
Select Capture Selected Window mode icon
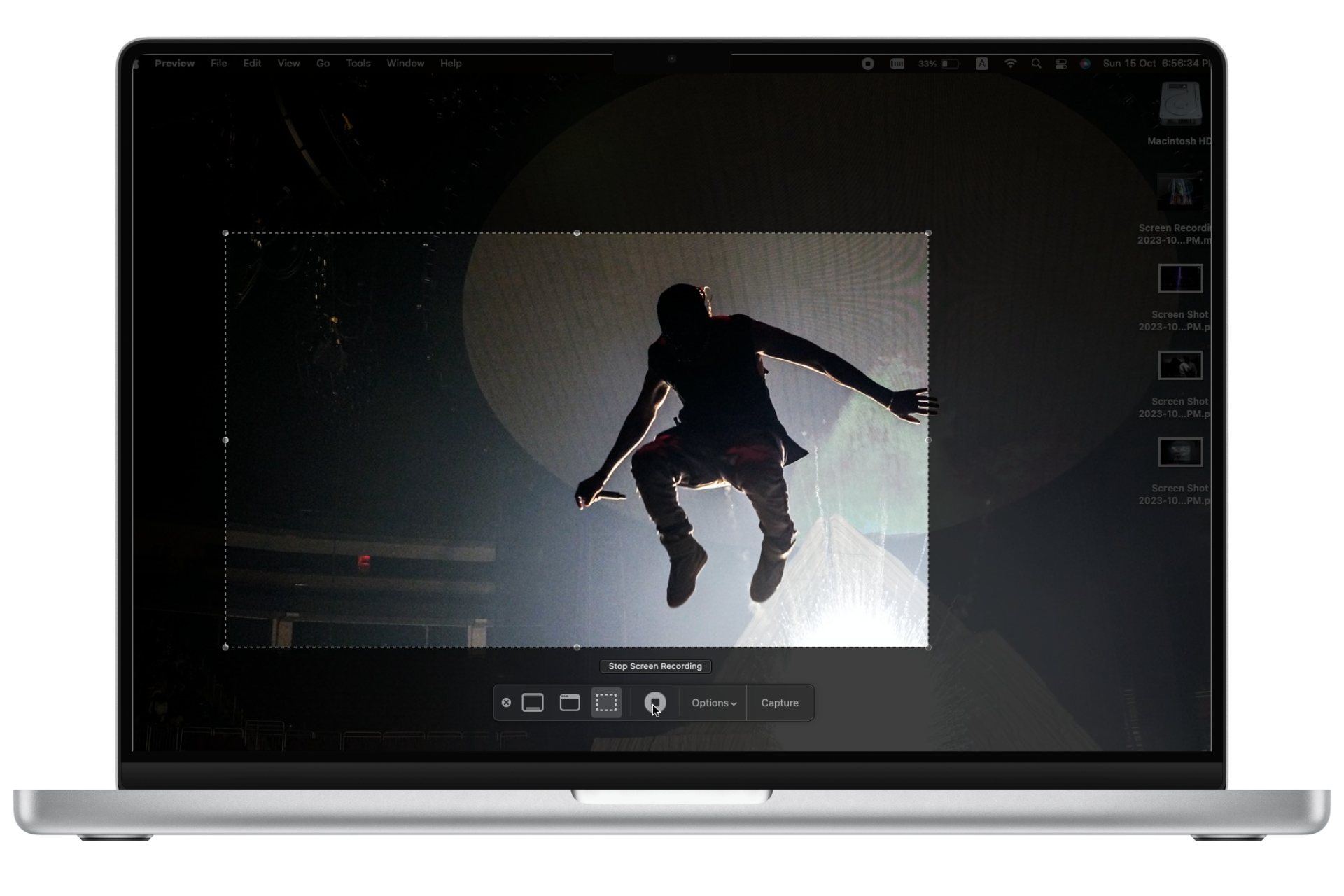[570, 703]
